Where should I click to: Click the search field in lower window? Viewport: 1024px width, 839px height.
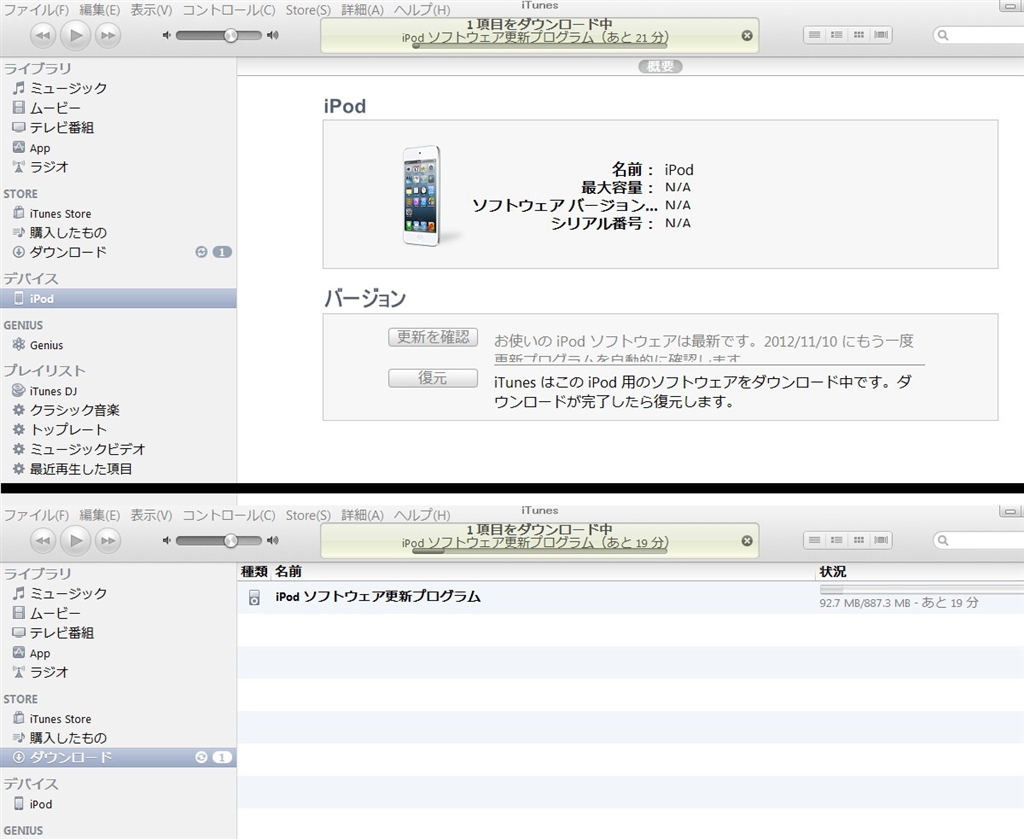[x=978, y=541]
